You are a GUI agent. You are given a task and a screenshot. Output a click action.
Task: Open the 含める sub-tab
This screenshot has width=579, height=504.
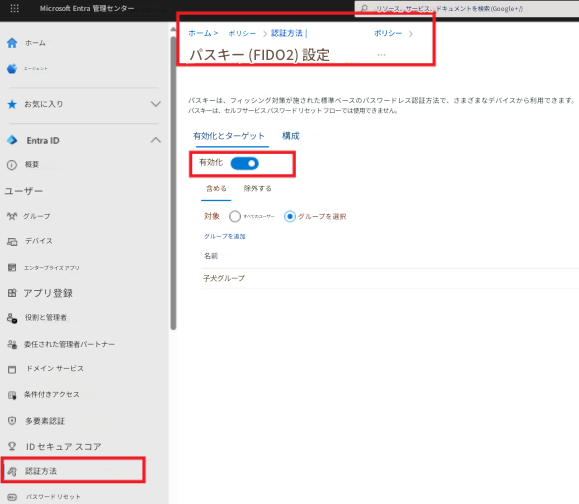point(216,189)
